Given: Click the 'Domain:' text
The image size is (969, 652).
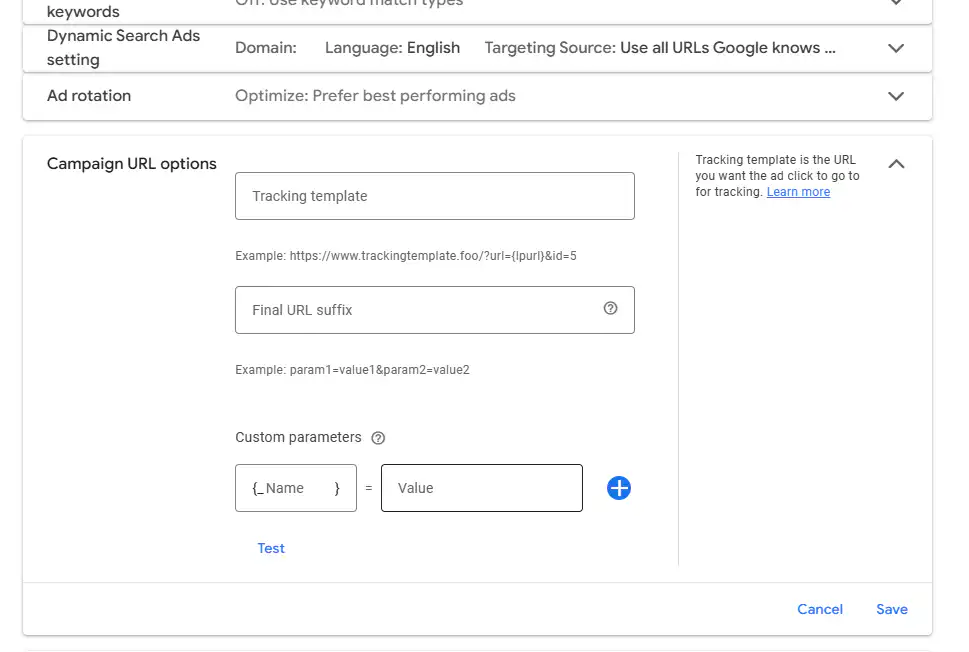Looking at the screenshot, I should tap(266, 48).
